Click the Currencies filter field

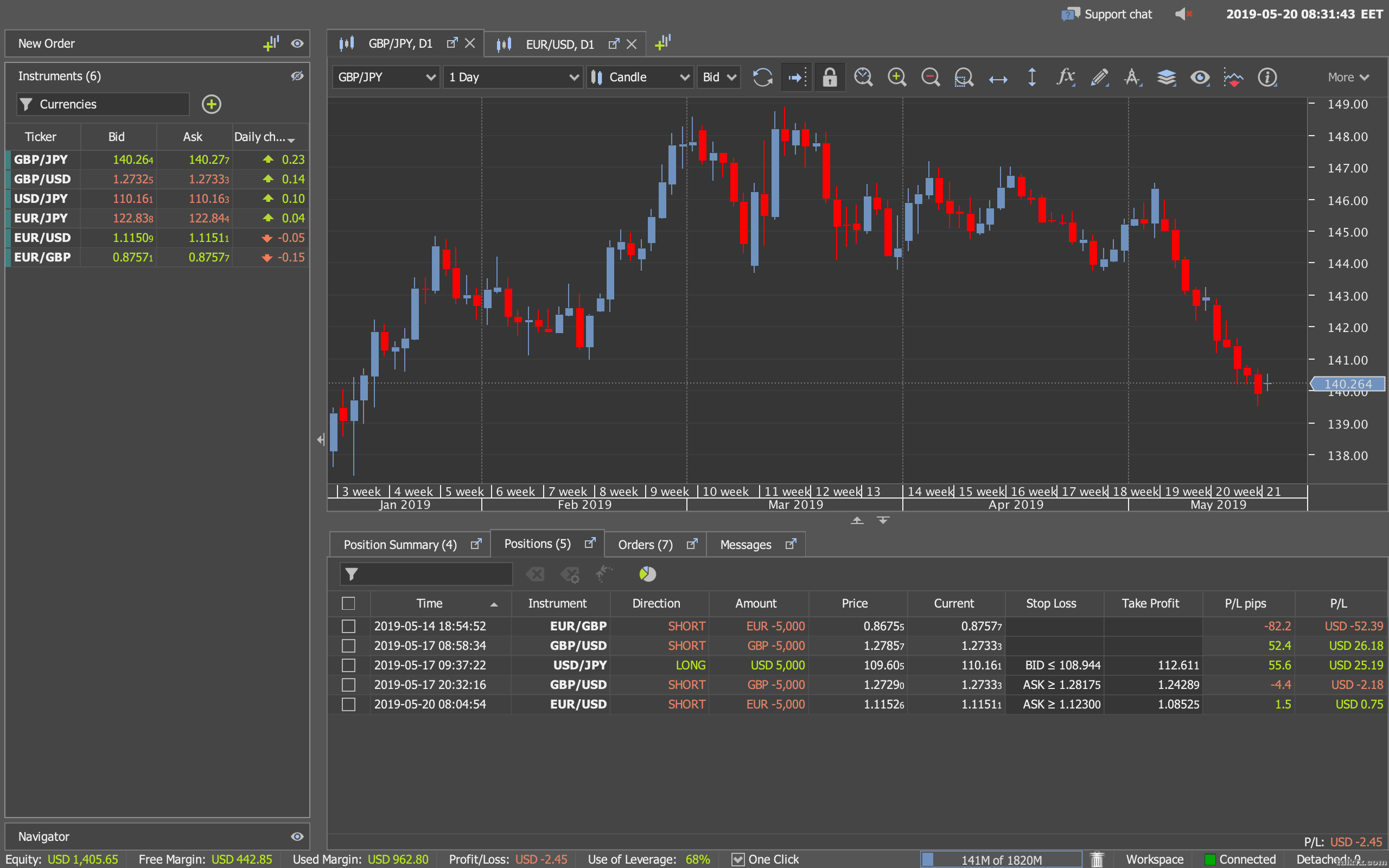pyautogui.click(x=103, y=104)
